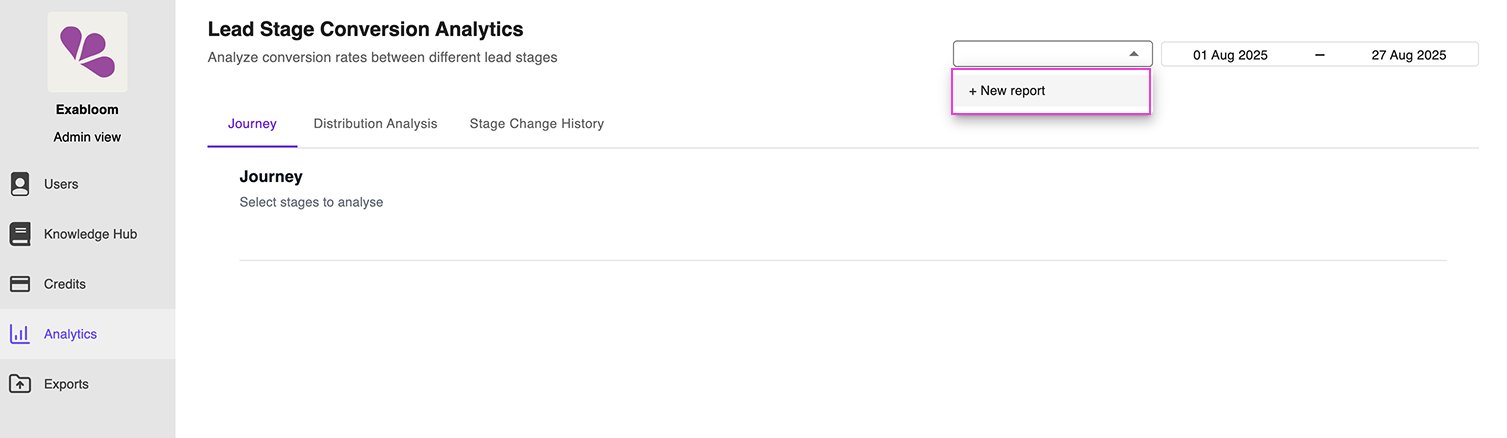The image size is (1507, 438).
Task: Click the Users person icon
Action: point(20,184)
